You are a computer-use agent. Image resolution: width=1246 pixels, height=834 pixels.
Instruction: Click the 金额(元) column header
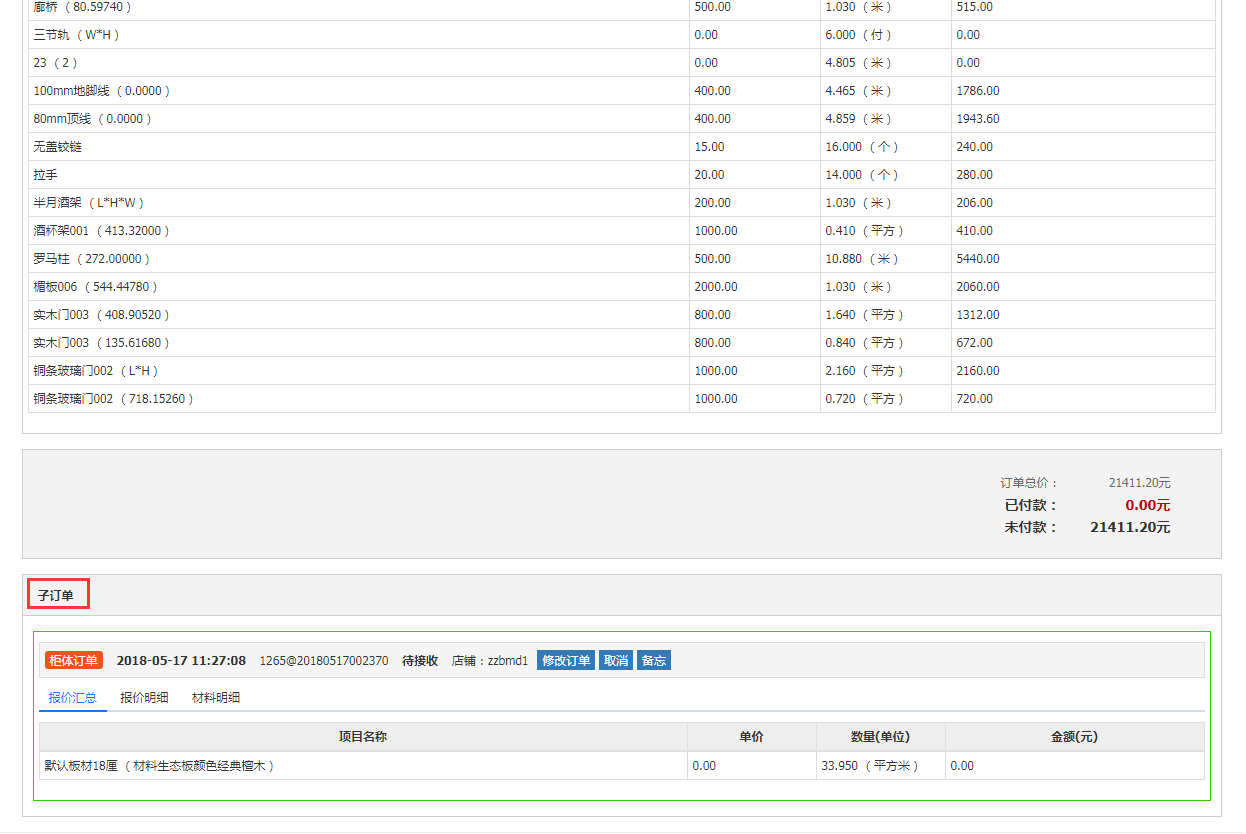(x=1074, y=737)
